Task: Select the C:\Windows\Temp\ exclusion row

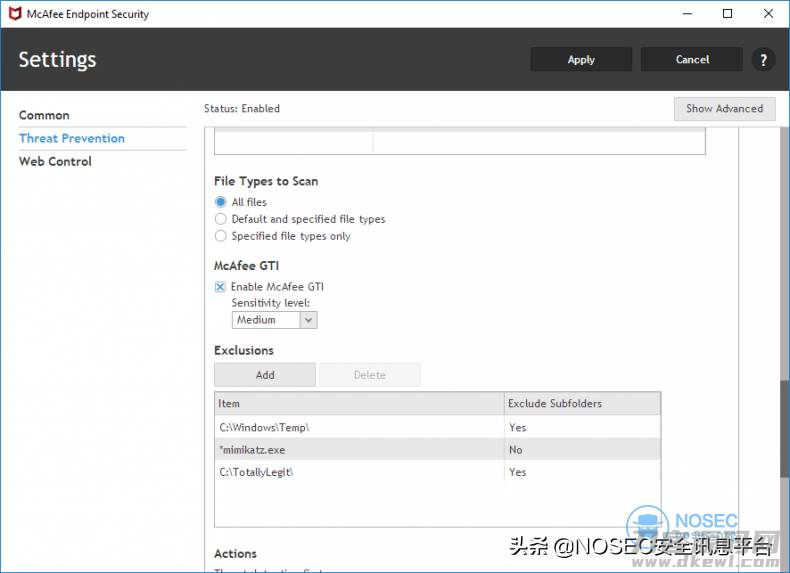Action: pyautogui.click(x=437, y=427)
